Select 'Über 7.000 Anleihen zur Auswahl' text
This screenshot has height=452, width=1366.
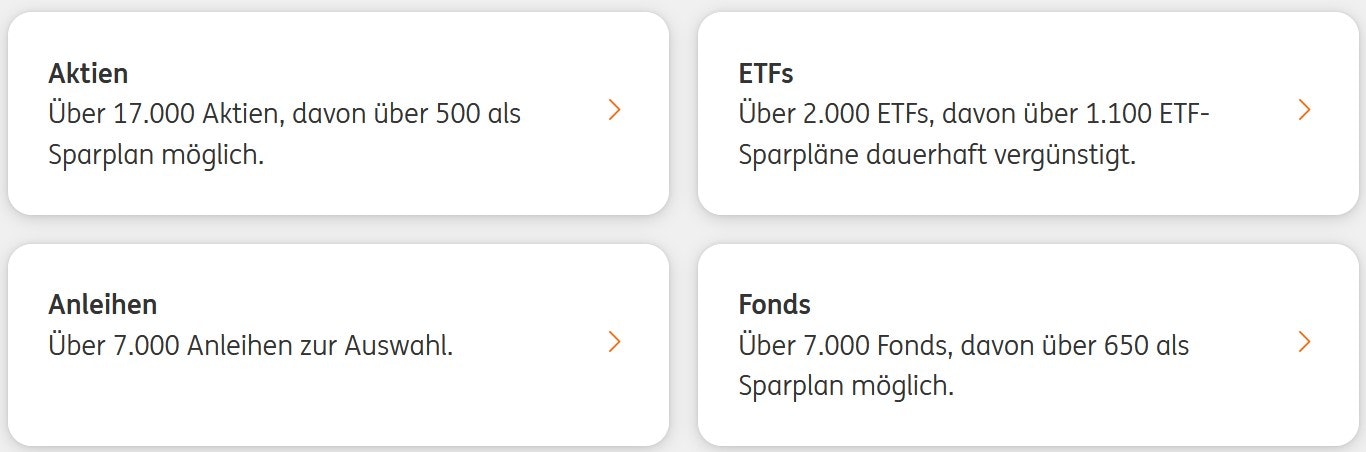coord(250,346)
